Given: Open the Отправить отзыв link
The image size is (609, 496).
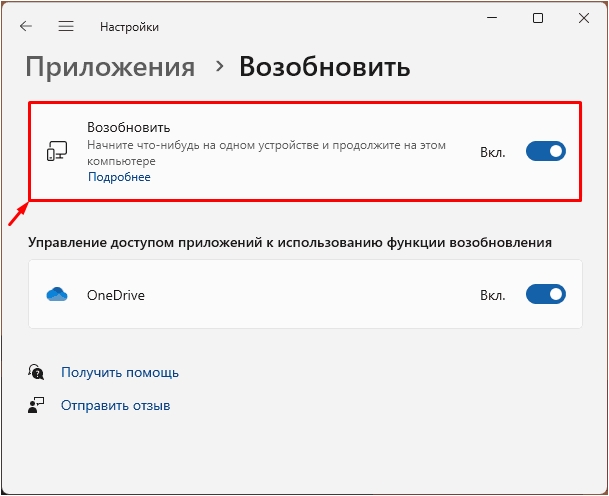Looking at the screenshot, I should coord(116,406).
